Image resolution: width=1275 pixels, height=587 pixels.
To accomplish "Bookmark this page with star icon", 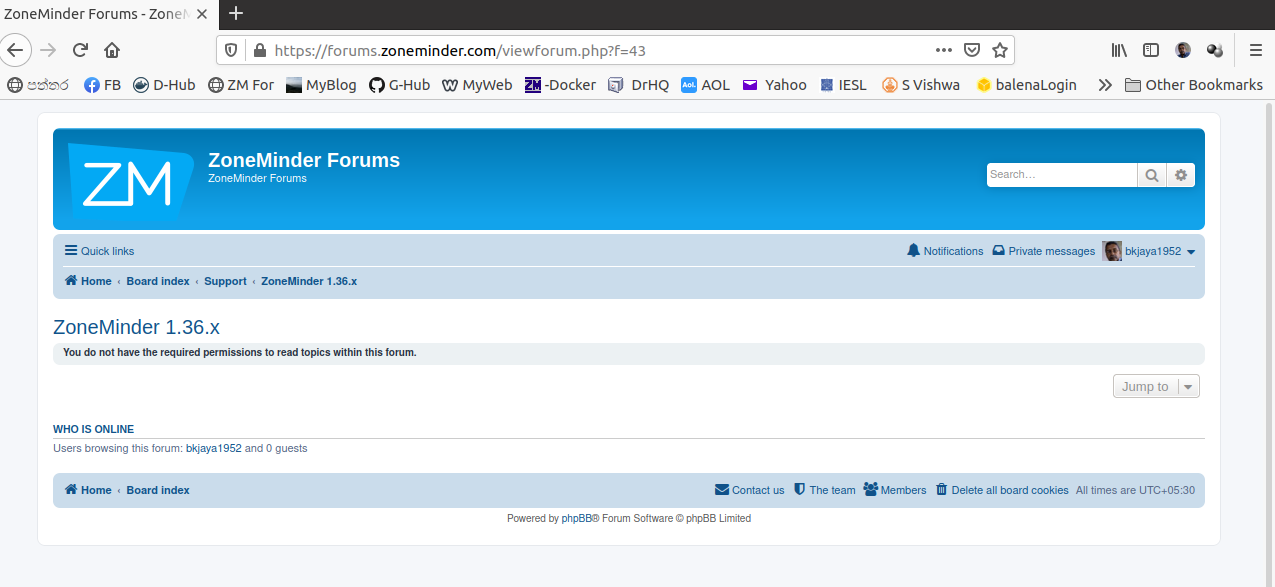I will coord(999,50).
